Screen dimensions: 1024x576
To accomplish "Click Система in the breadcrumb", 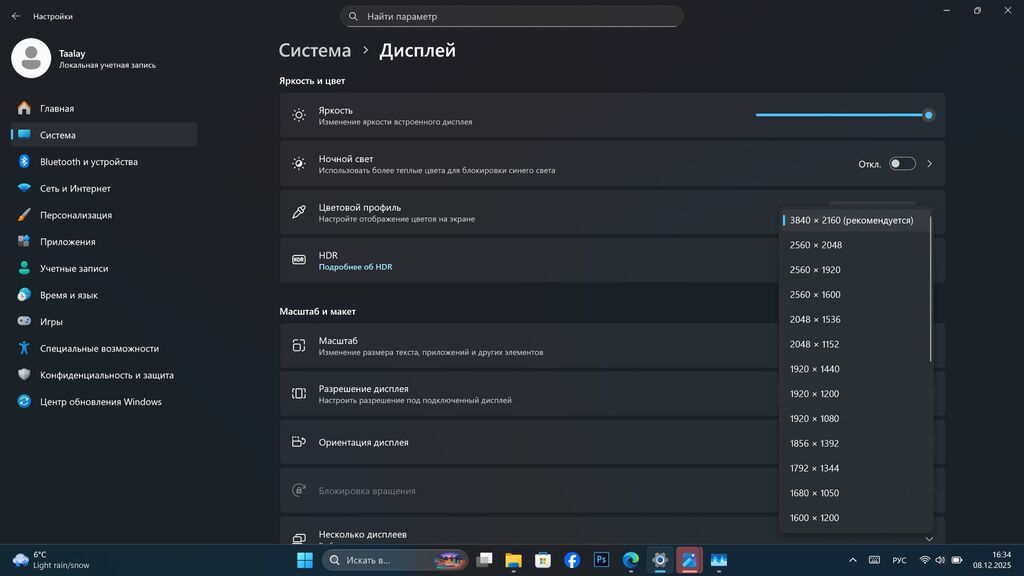I will [x=315, y=50].
